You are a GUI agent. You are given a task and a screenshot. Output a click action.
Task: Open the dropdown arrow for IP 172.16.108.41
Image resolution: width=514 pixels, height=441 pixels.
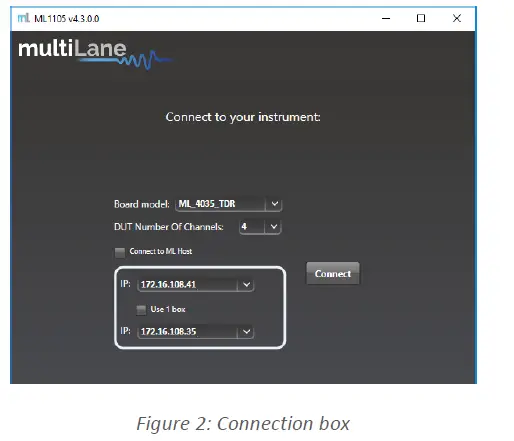coord(246,284)
